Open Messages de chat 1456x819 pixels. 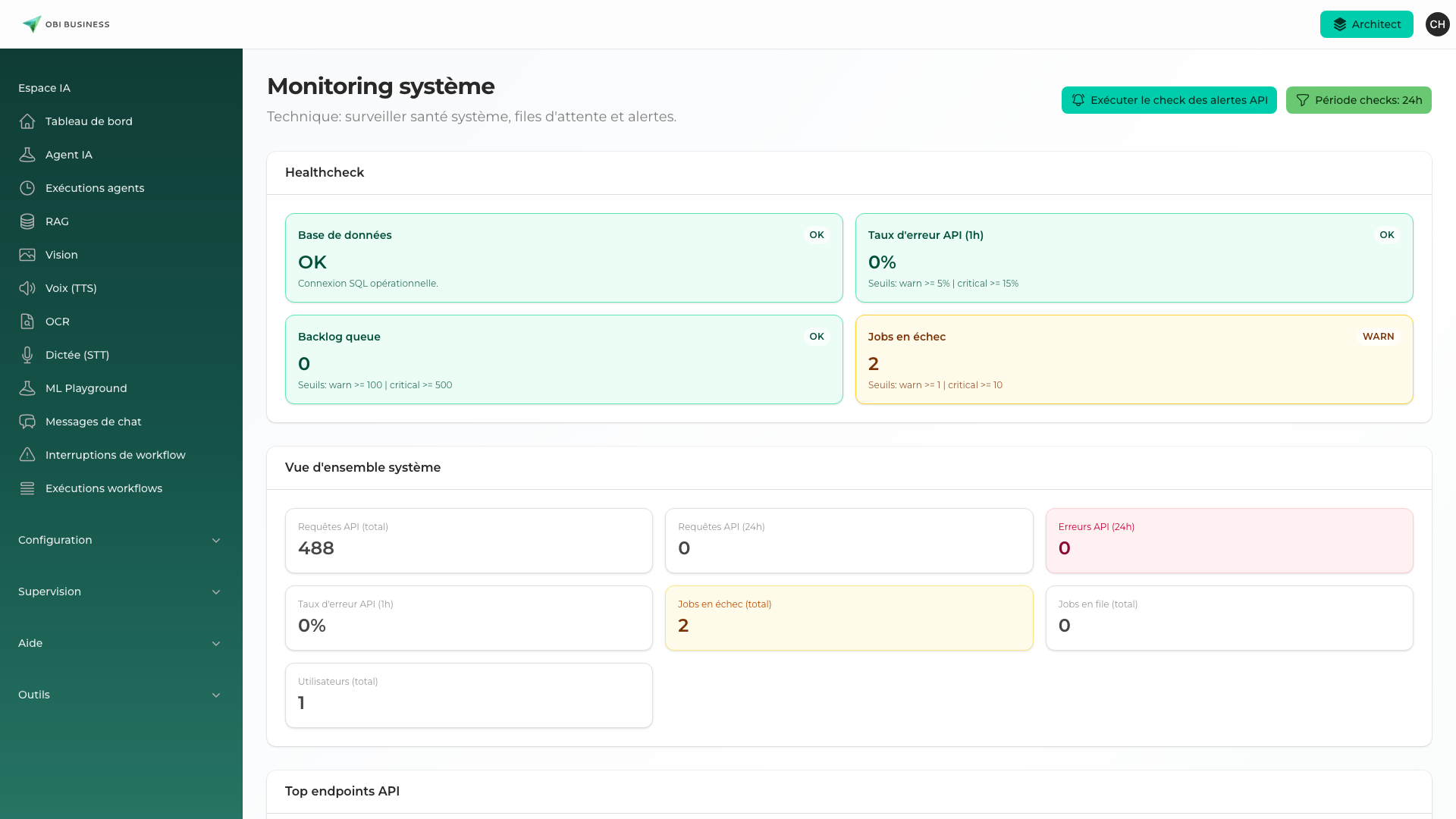point(93,422)
